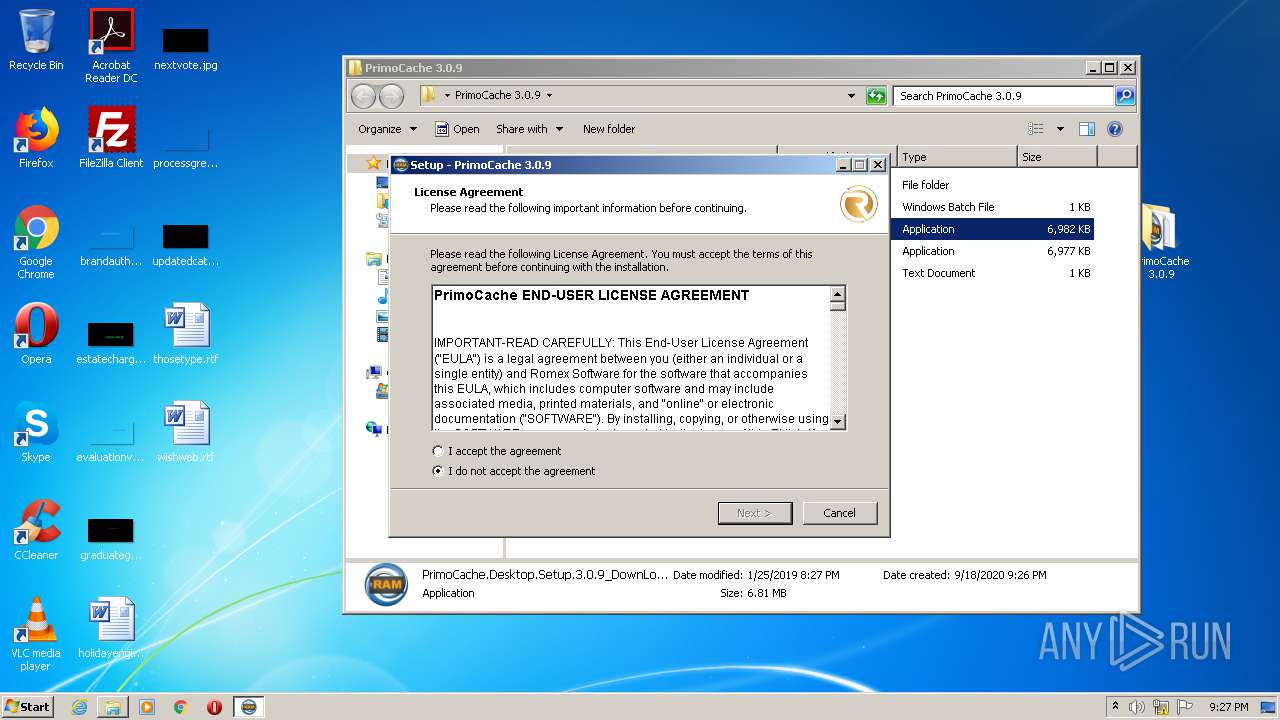Select the holidayengin document on desktop
Screen dimensions: 1280x720
[111, 628]
